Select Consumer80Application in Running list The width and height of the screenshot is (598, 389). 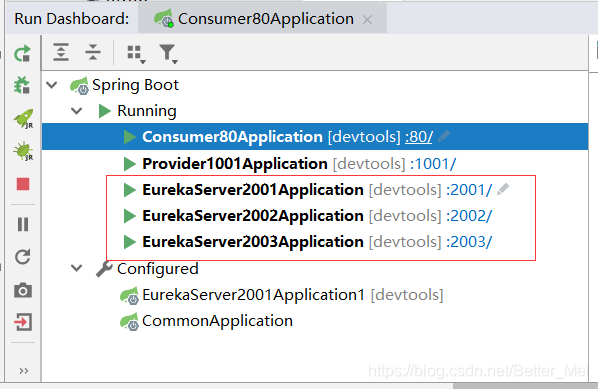tap(315, 137)
